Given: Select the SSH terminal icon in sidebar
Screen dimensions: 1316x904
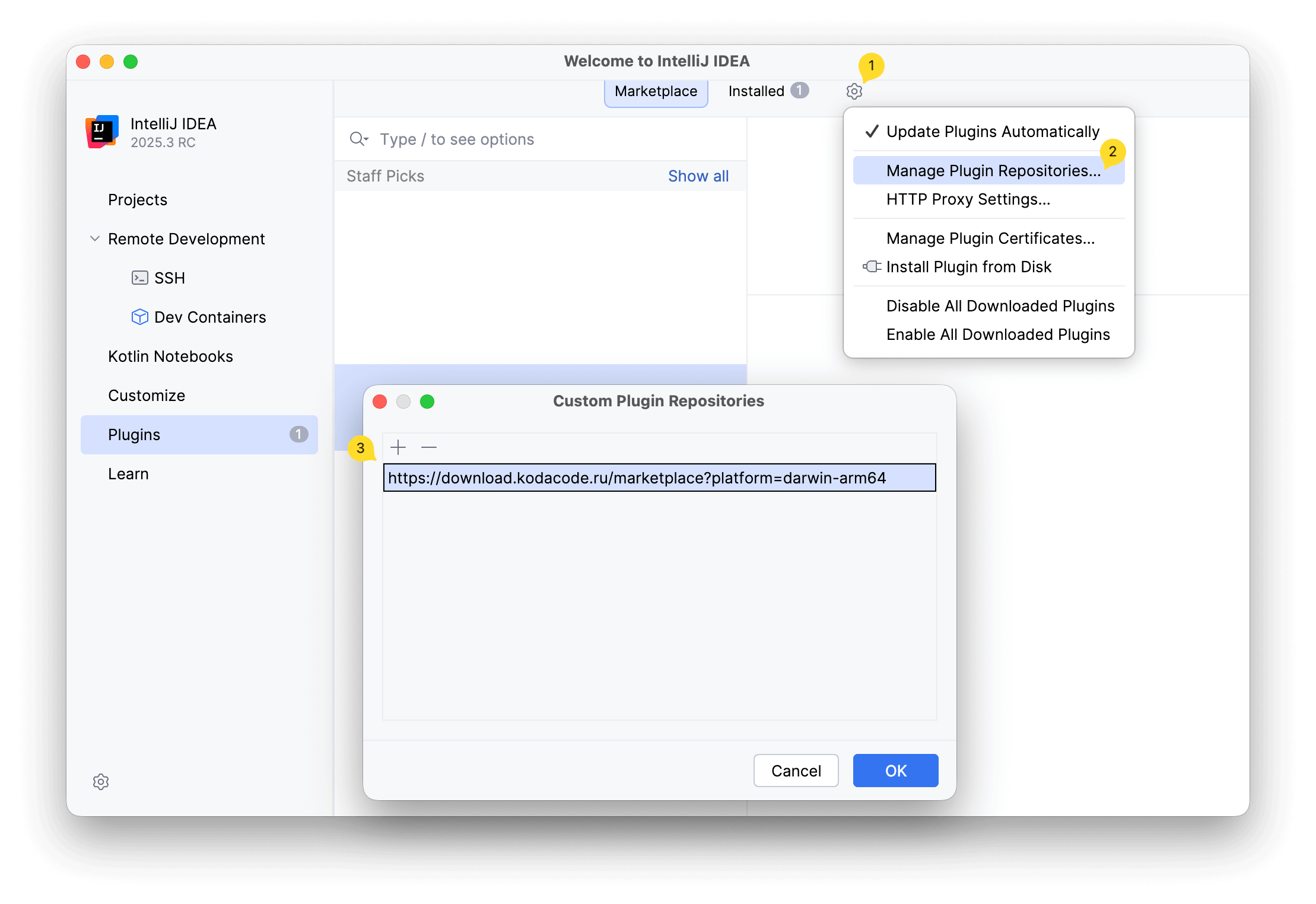Looking at the screenshot, I should (x=139, y=278).
